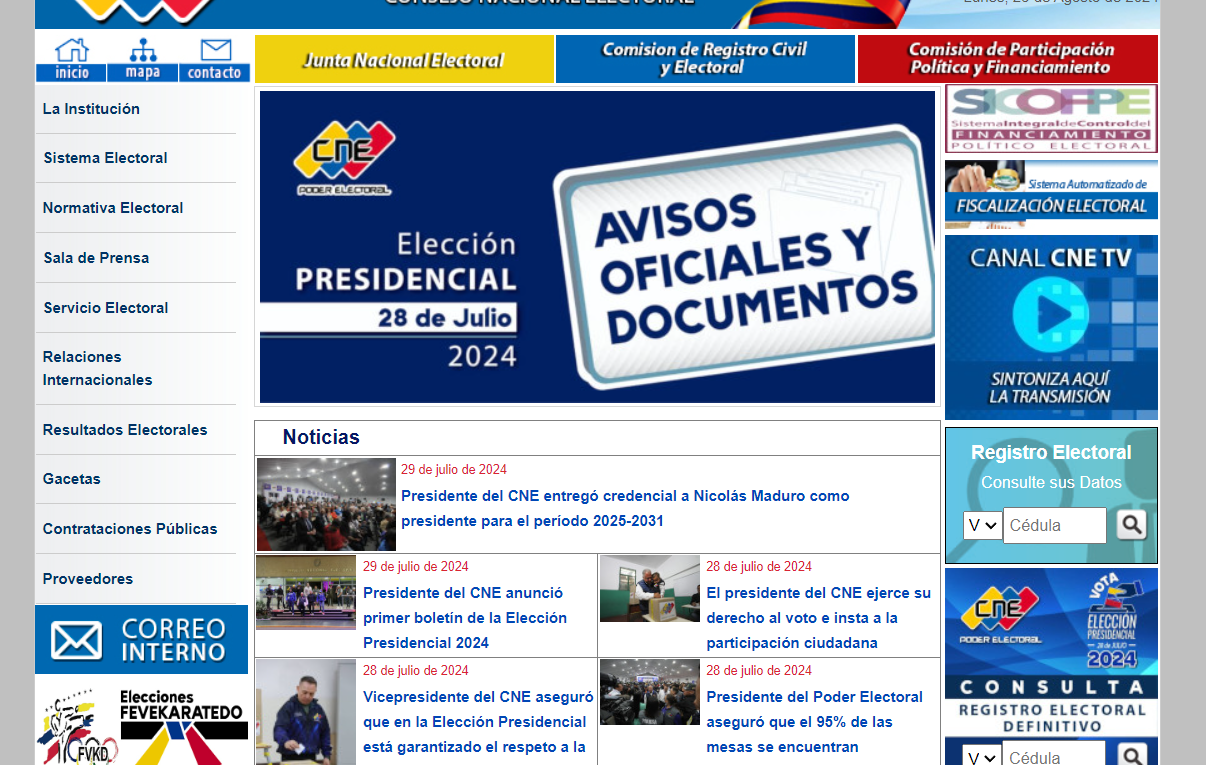1206x765 pixels.
Task: Open the Junta Nacional Electoral tab
Action: pos(404,59)
